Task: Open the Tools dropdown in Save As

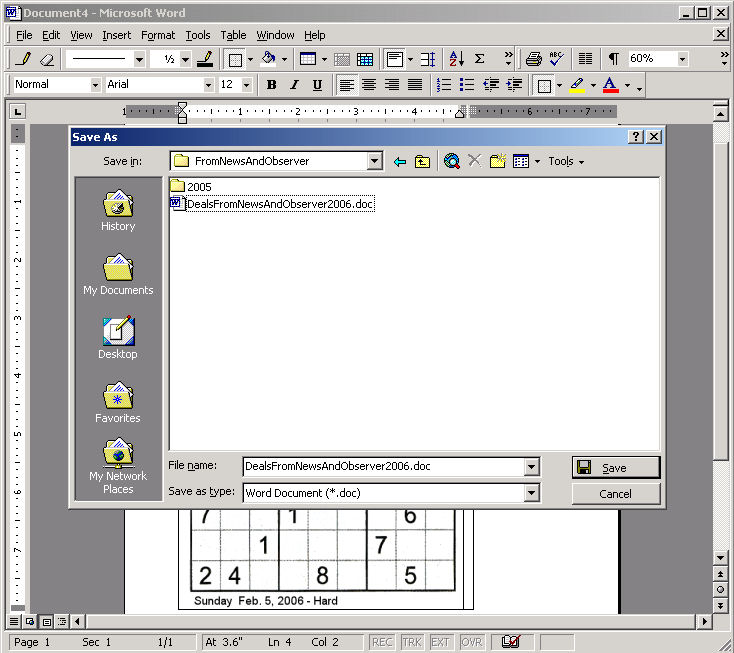Action: pyautogui.click(x=566, y=161)
